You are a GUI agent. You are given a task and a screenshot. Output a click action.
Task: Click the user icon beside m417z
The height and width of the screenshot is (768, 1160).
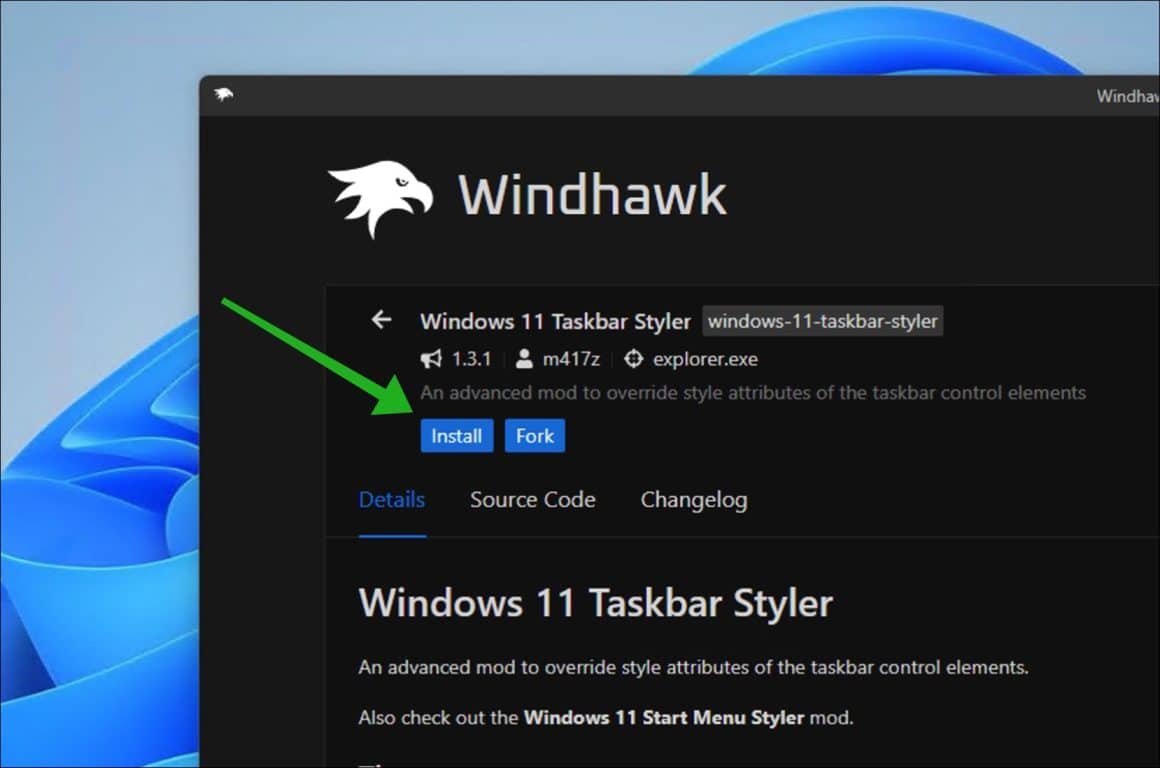click(524, 358)
